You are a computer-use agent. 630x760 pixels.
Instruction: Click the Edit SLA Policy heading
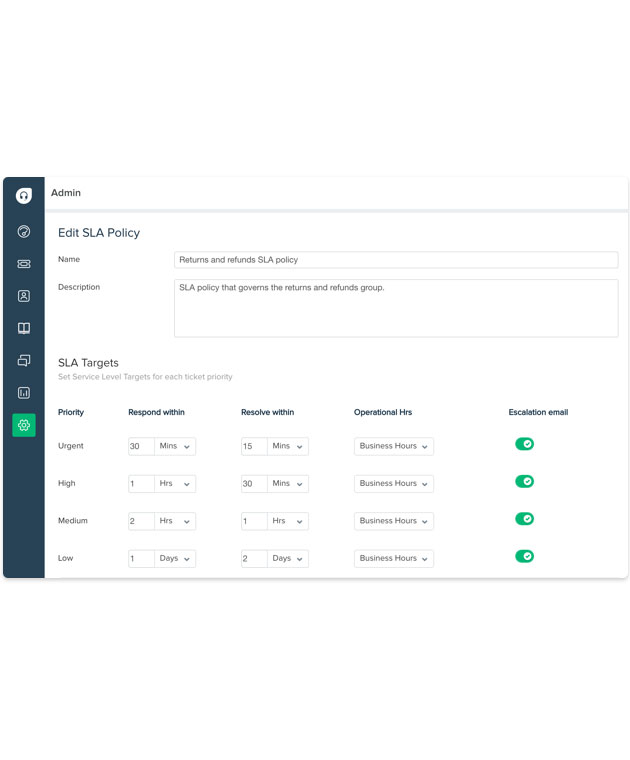[99, 233]
